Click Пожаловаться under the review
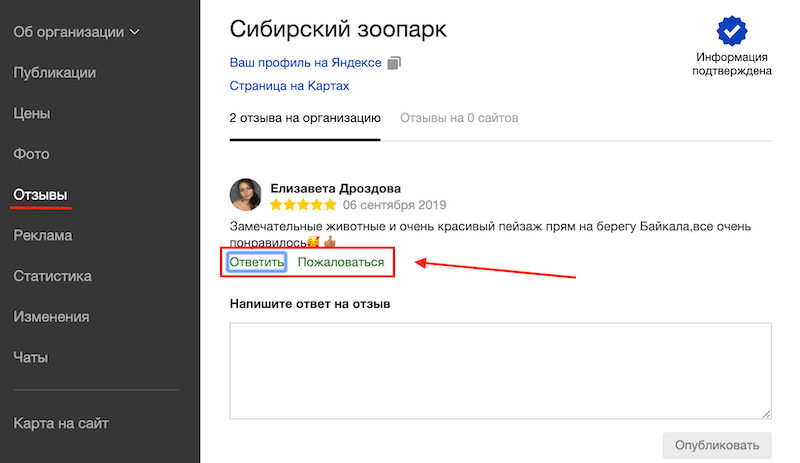Viewport: 800px width, 463px height. [341, 262]
